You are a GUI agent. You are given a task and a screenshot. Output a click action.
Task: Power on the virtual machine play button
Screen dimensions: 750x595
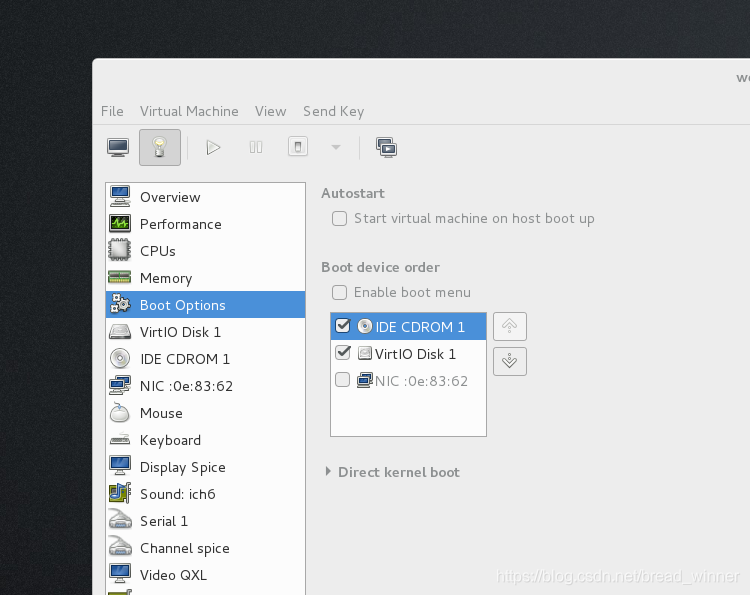click(x=213, y=147)
